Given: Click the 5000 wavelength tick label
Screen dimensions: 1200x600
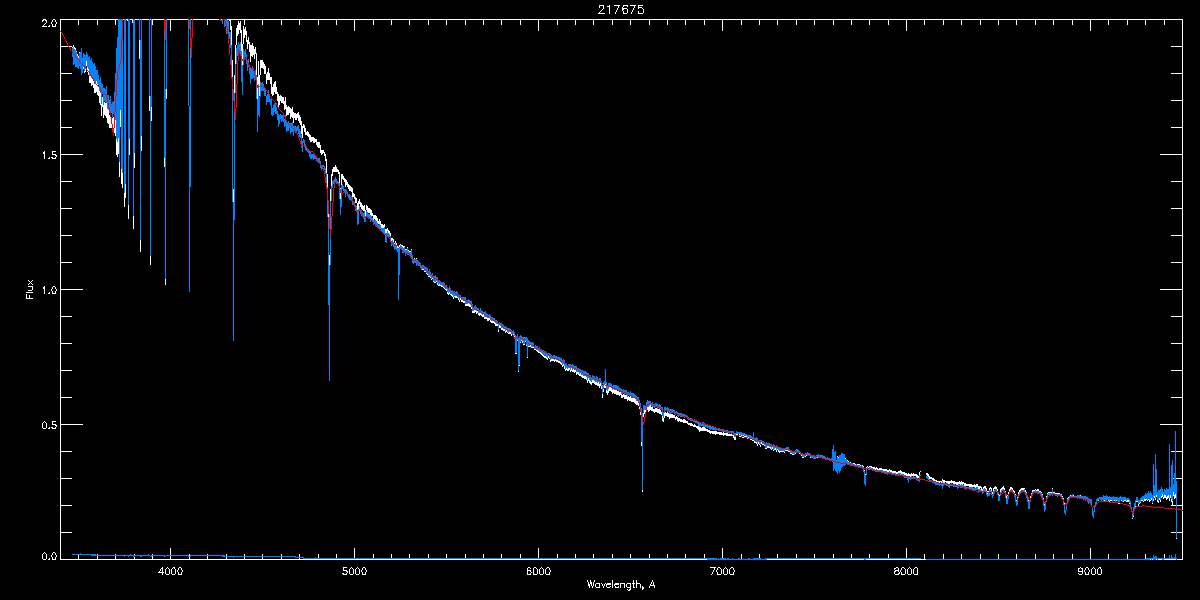Looking at the screenshot, I should 354,571.
